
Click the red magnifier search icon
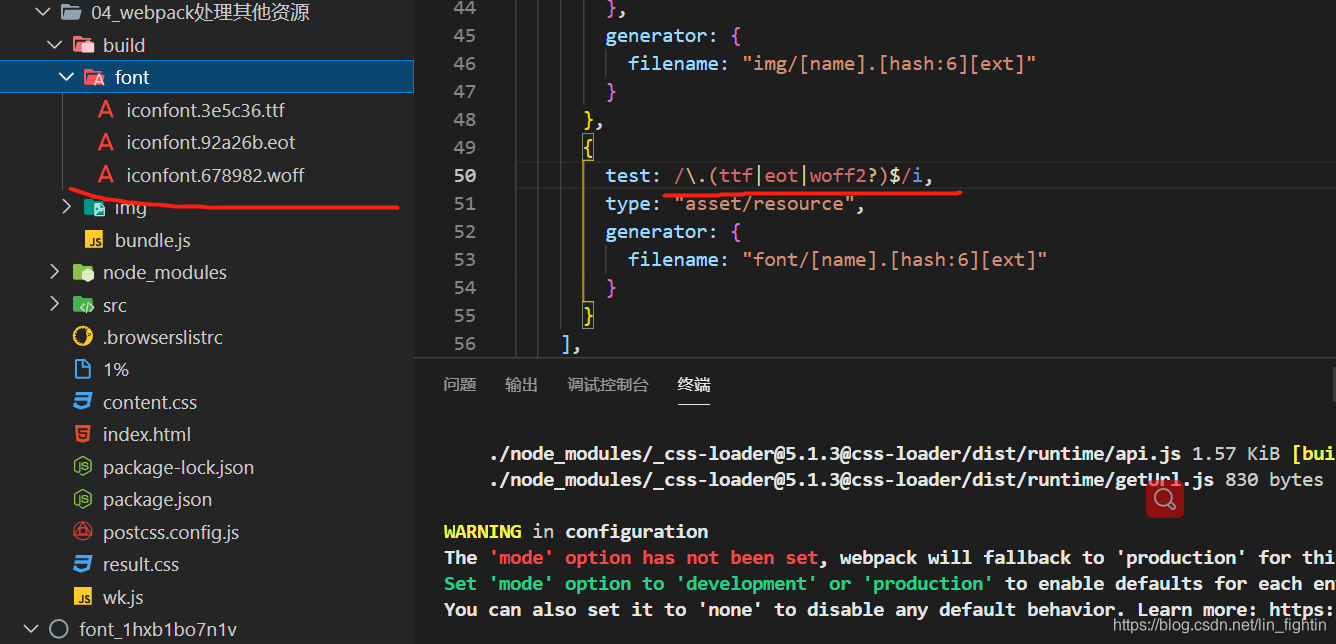point(1165,499)
